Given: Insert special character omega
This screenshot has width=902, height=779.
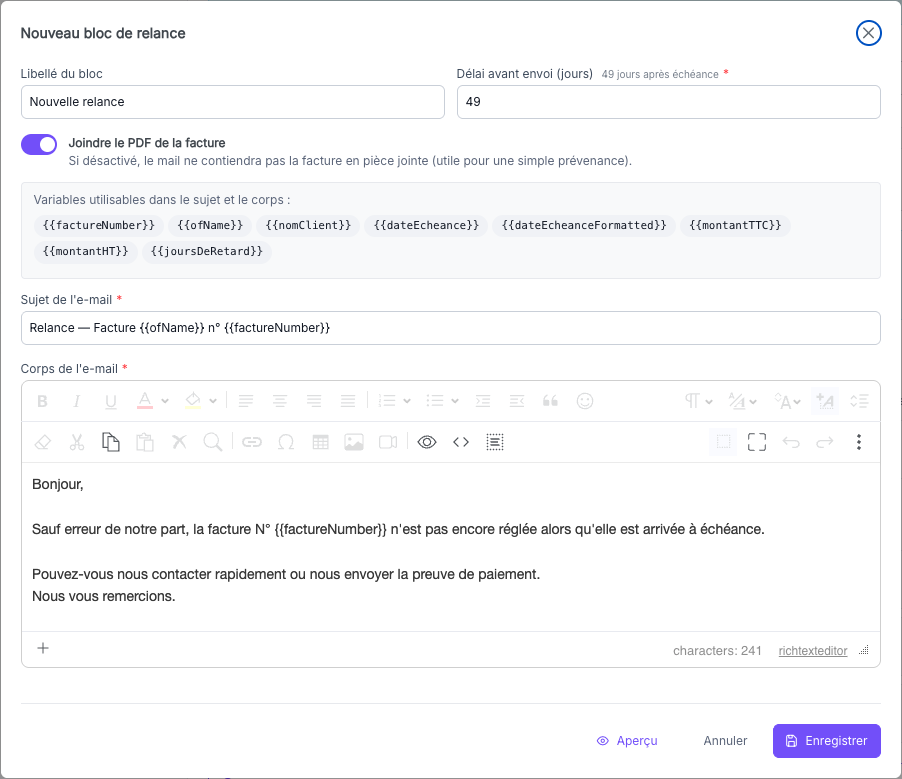Looking at the screenshot, I should (x=286, y=442).
